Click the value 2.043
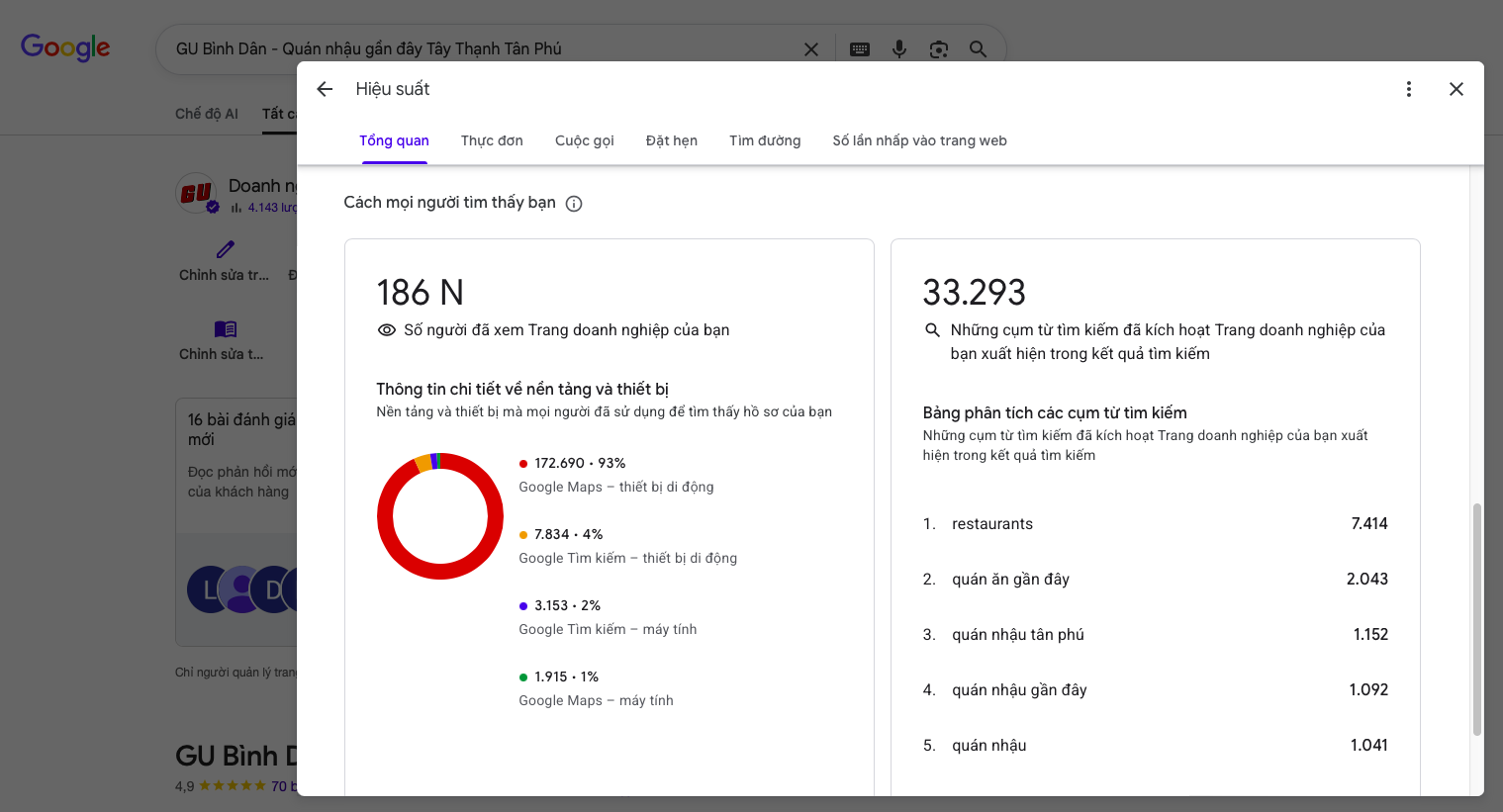The height and width of the screenshot is (812, 1503). point(1366,580)
